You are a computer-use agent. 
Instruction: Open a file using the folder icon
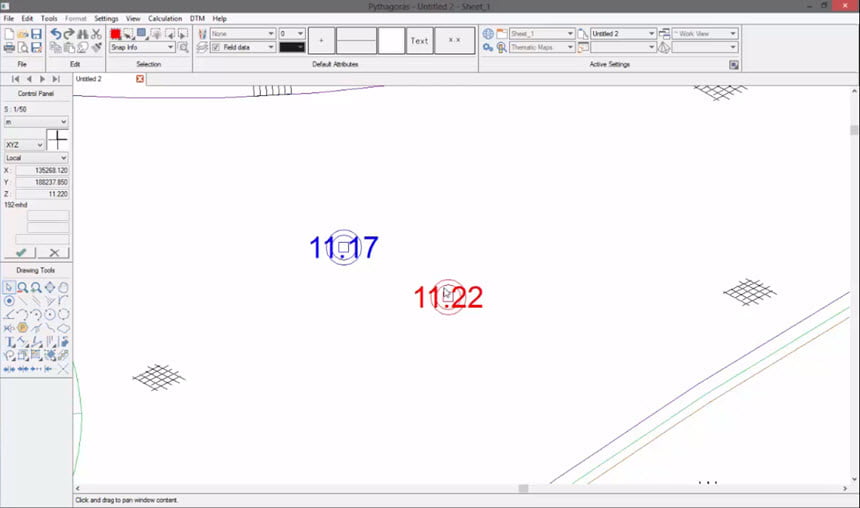22,34
